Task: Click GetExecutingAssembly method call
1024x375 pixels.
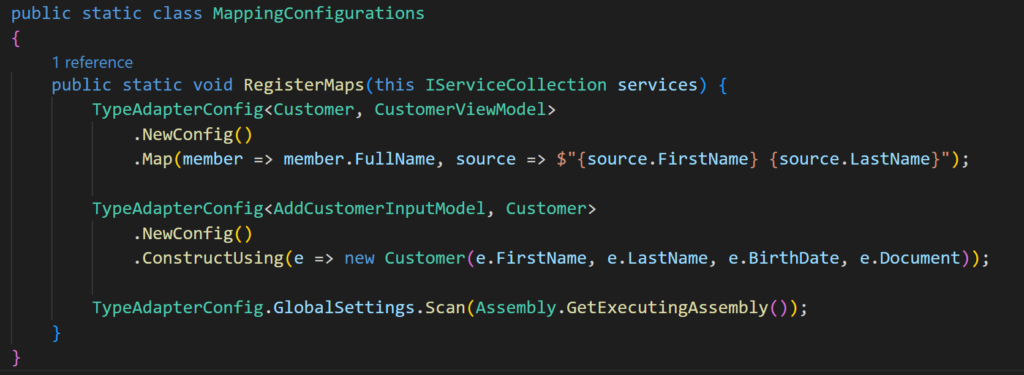Action: (667, 308)
